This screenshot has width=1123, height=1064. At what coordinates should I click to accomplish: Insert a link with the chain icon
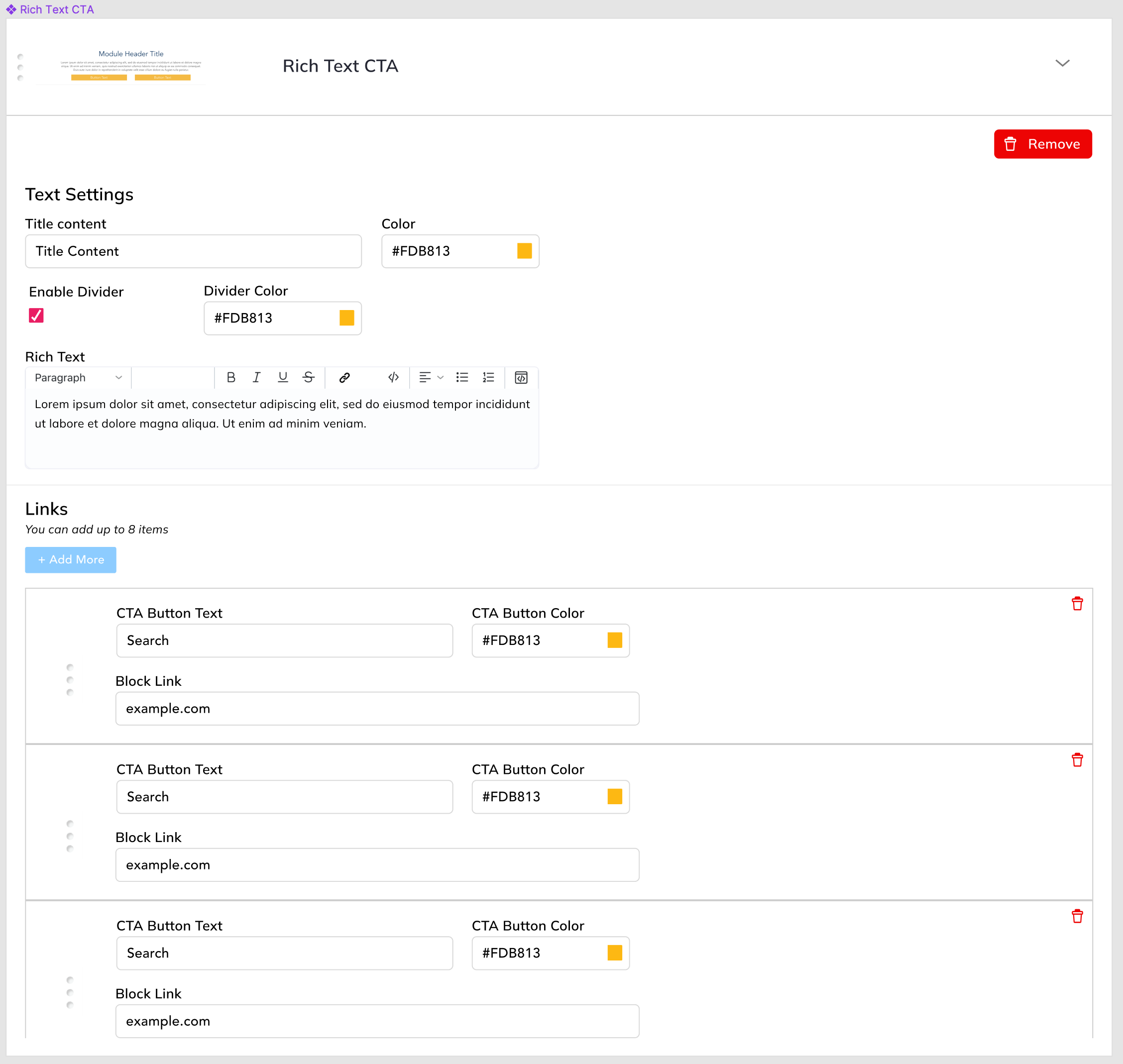(344, 378)
